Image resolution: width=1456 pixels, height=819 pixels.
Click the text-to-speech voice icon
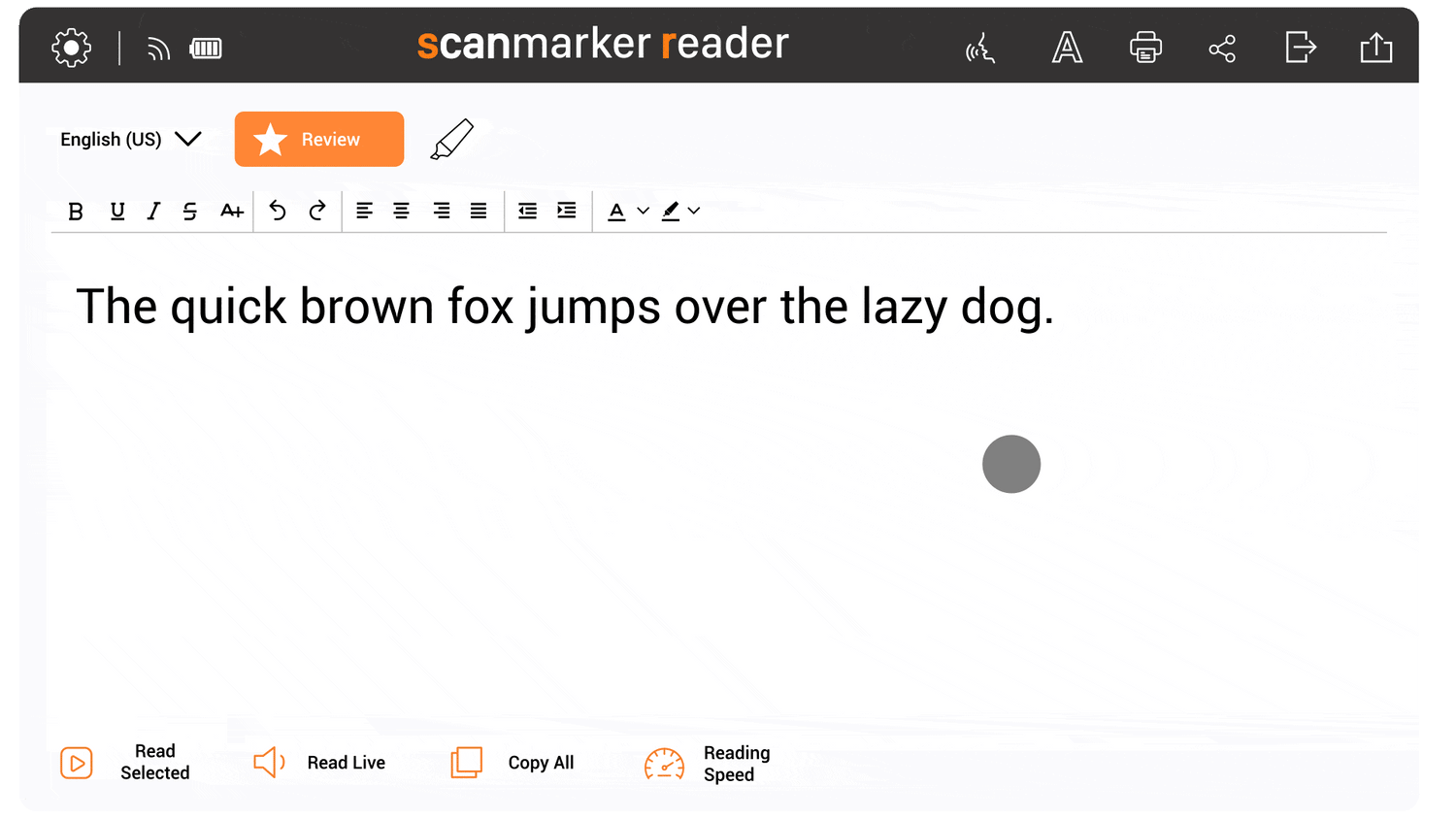pyautogui.click(x=980, y=48)
